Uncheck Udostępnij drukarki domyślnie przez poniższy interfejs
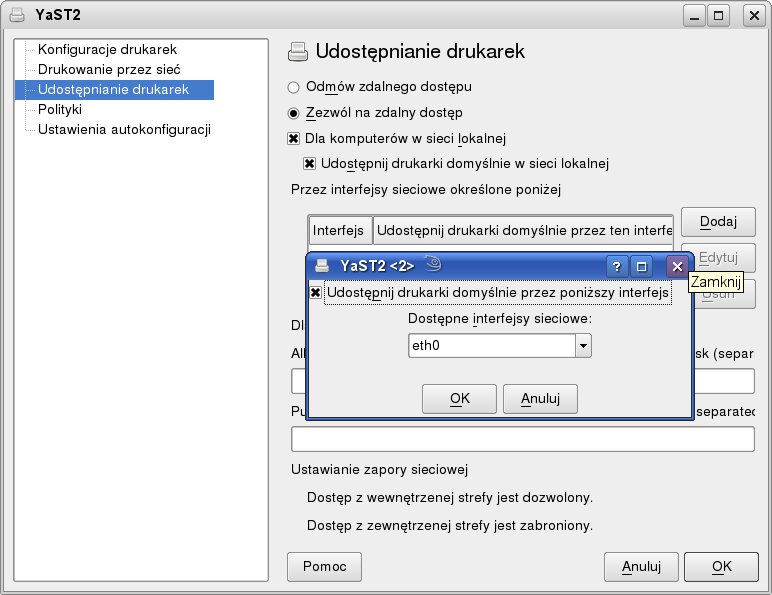 click(x=315, y=292)
